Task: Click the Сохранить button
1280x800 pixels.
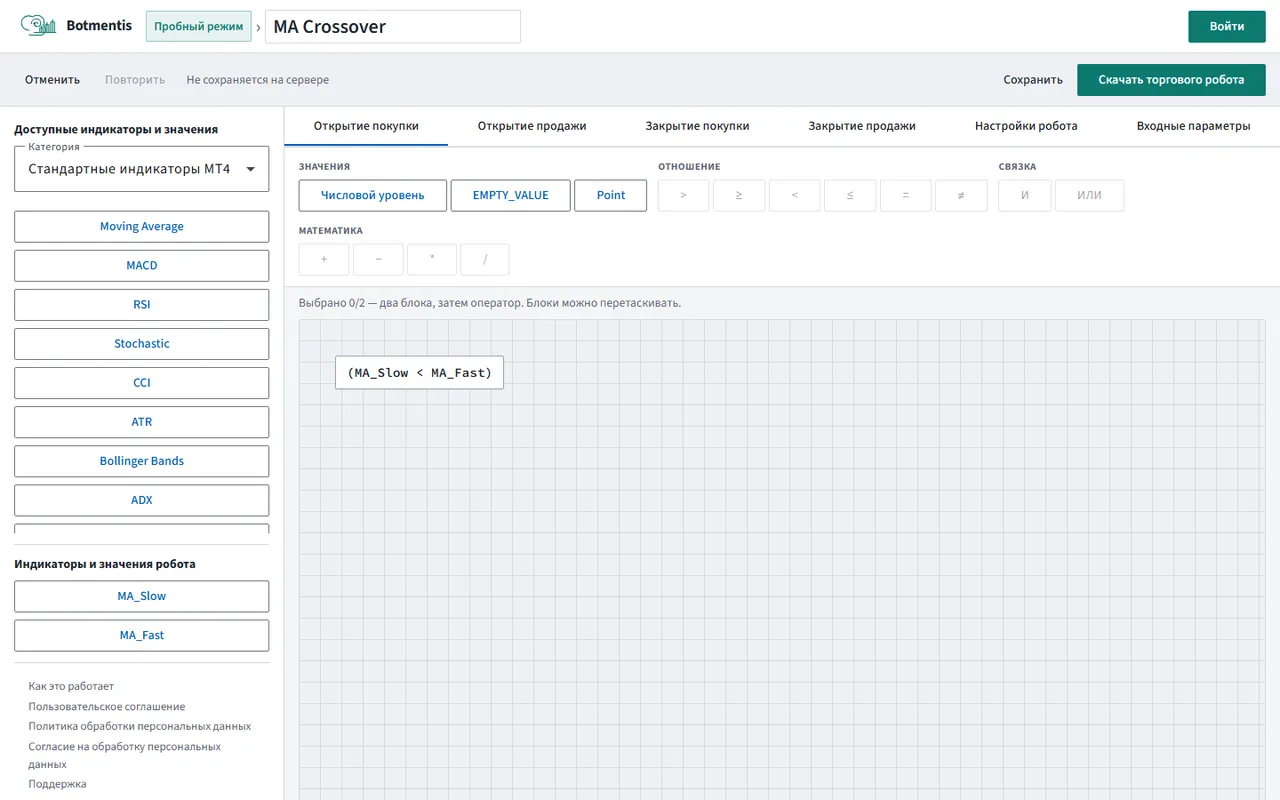Action: click(x=1033, y=80)
